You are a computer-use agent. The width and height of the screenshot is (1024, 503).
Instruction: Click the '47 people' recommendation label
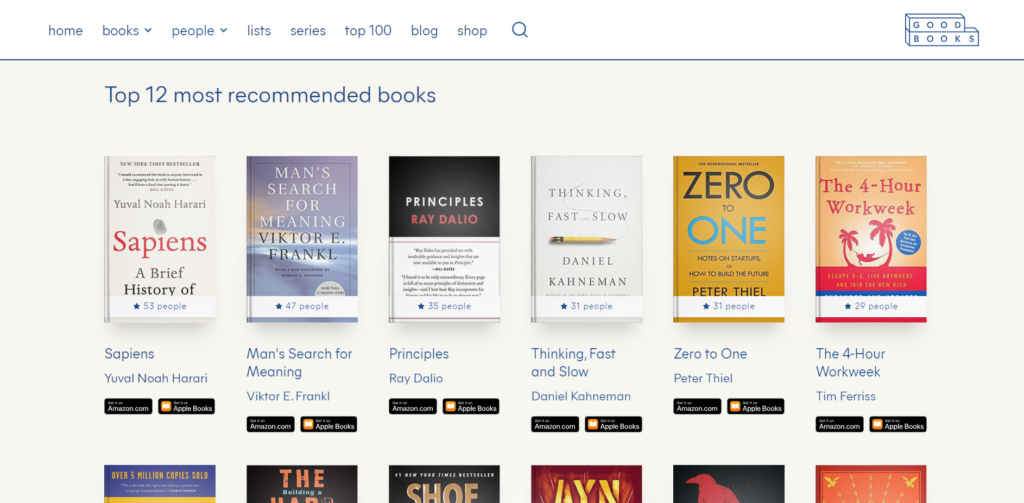(x=302, y=306)
